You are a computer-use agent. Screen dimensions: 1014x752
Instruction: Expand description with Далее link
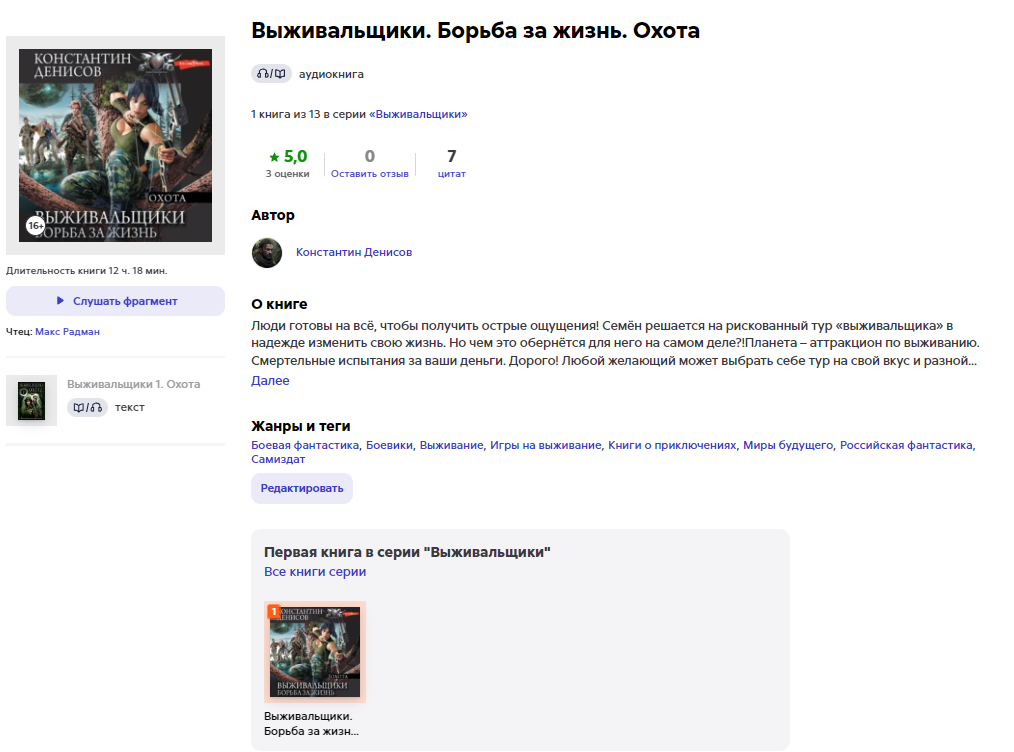tap(270, 381)
